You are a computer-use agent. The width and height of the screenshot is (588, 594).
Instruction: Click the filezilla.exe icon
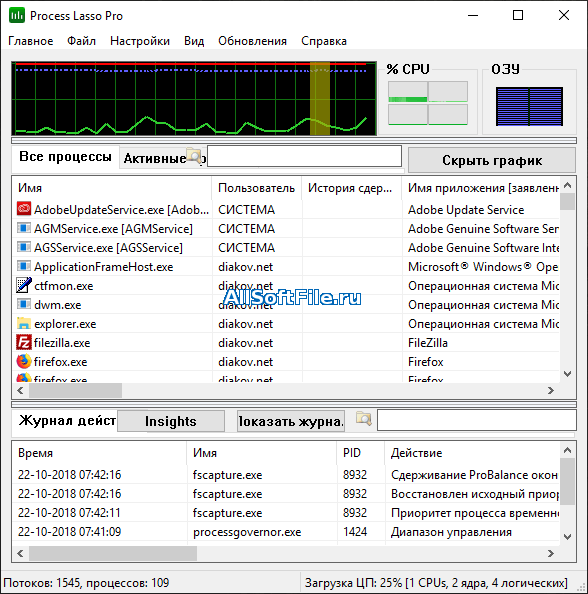point(23,342)
